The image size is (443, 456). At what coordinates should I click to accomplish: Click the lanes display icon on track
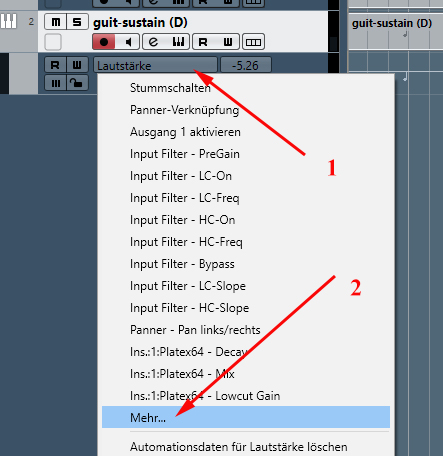pyautogui.click(x=253, y=42)
